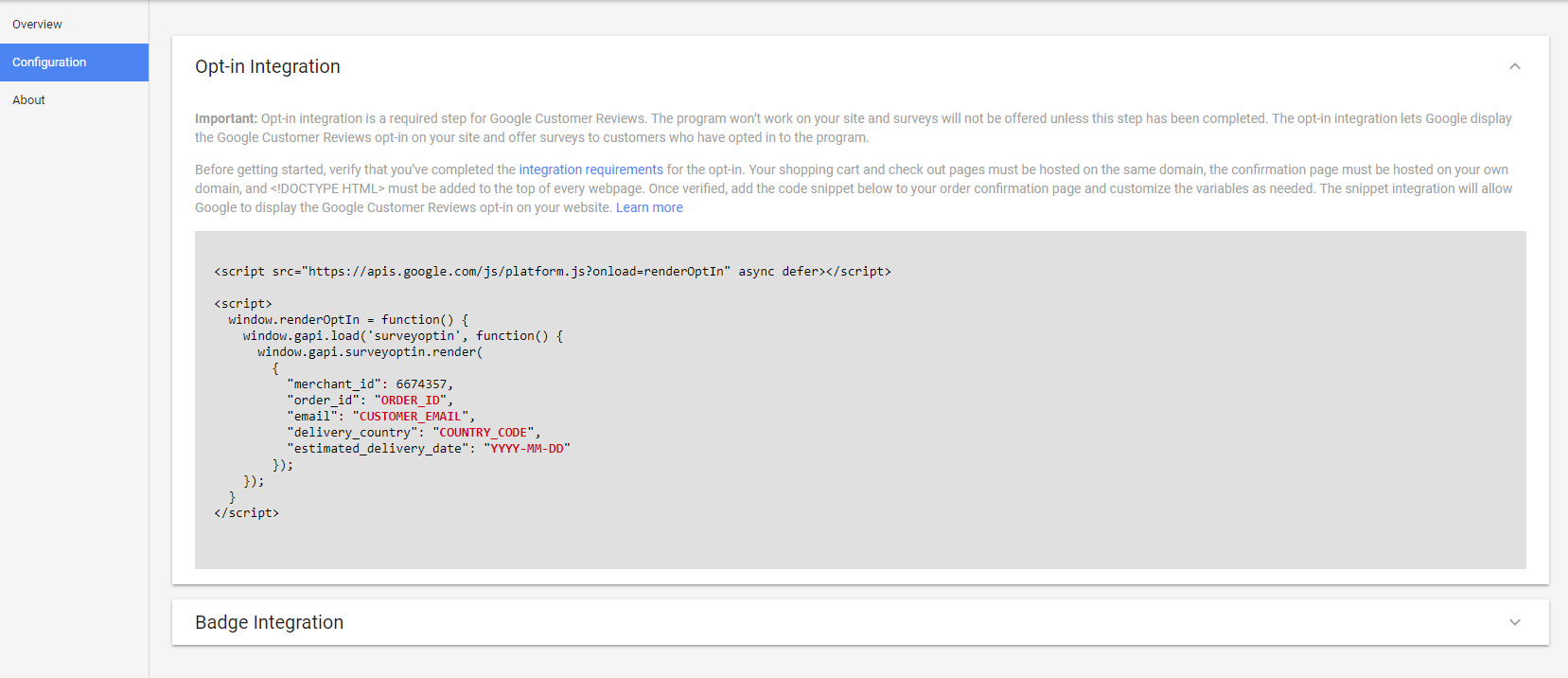This screenshot has width=1568, height=678.
Task: Click the opening <script> tag line
Action: pos(243,304)
